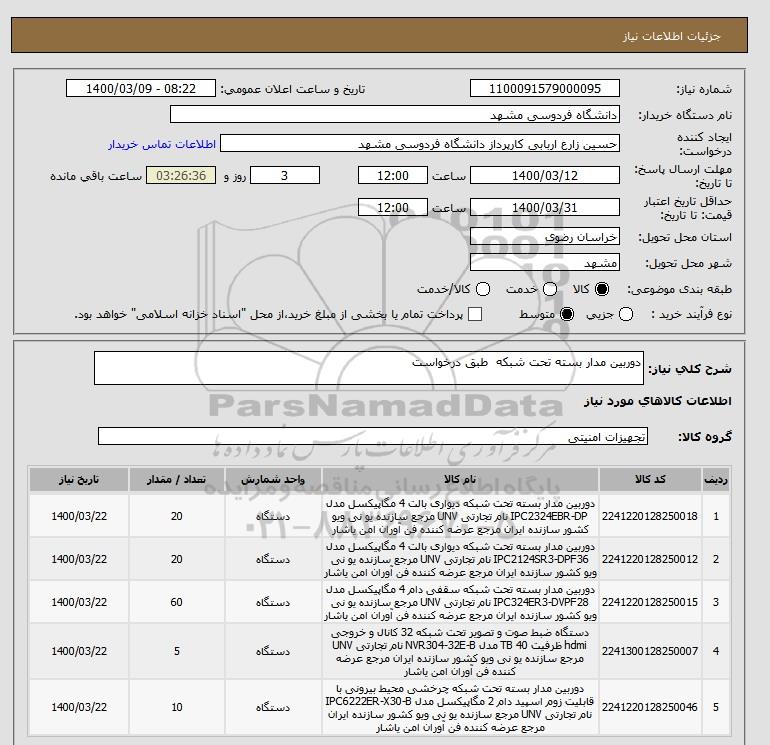Choose the جزیی purchase type radio
The image size is (770, 745).
[626, 314]
